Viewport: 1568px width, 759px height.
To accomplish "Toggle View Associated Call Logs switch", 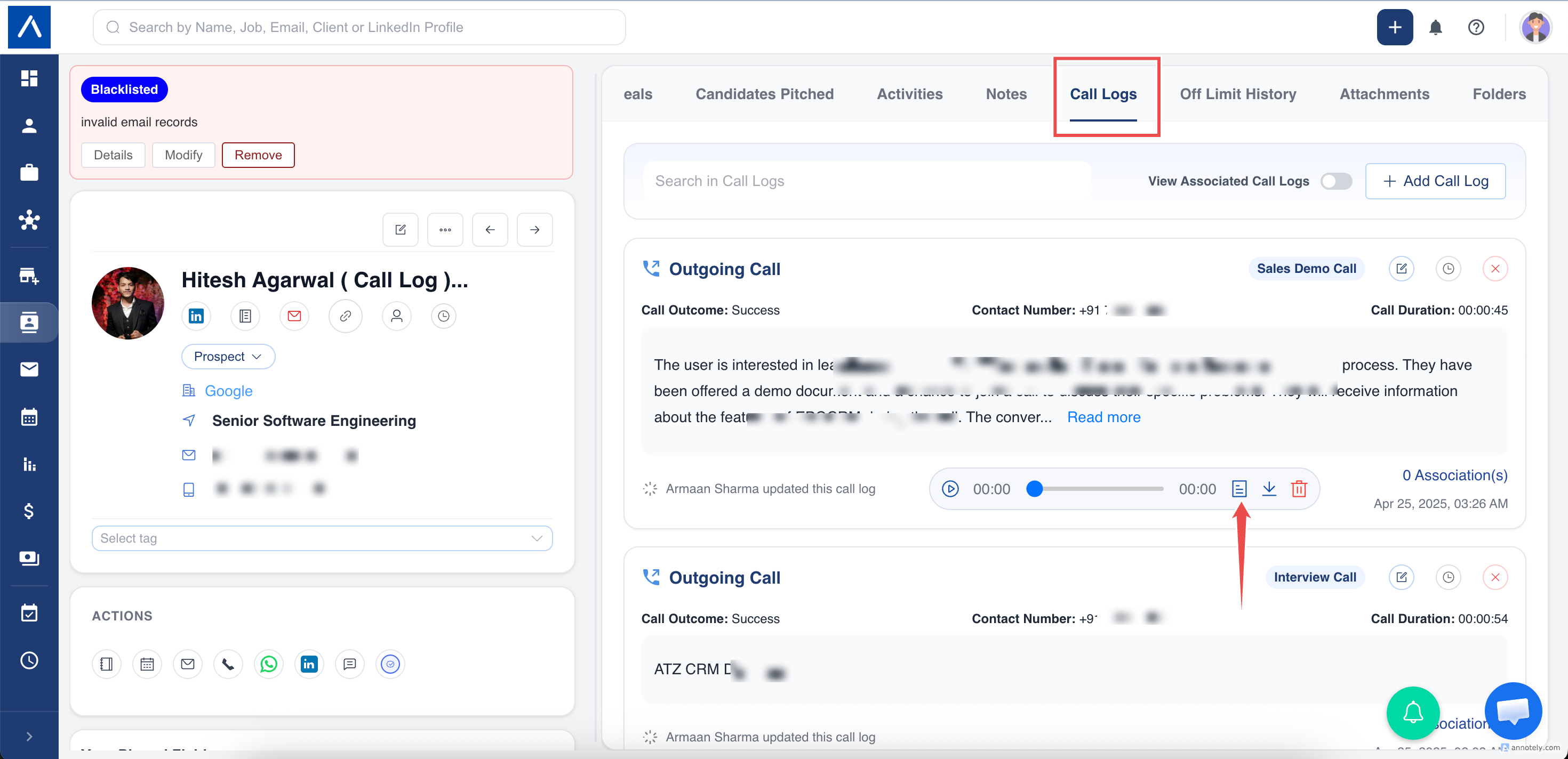I will tap(1336, 181).
